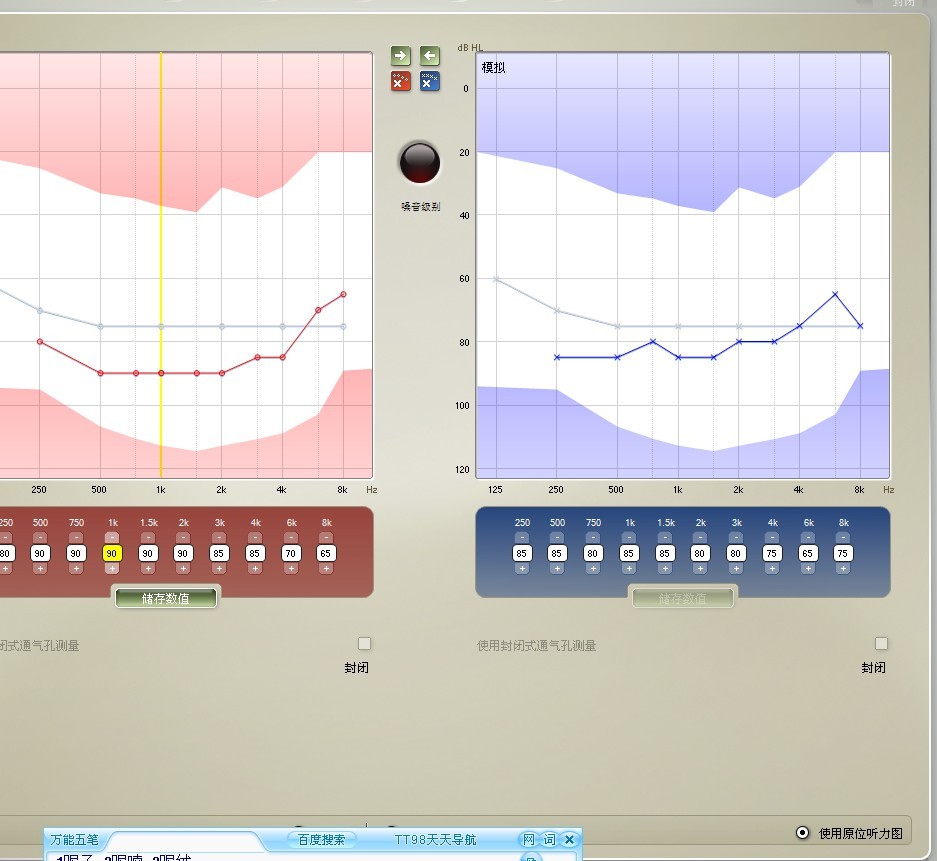Select blue panel 6k value field showing 65
Screen dimensions: 937x861
coord(807,553)
